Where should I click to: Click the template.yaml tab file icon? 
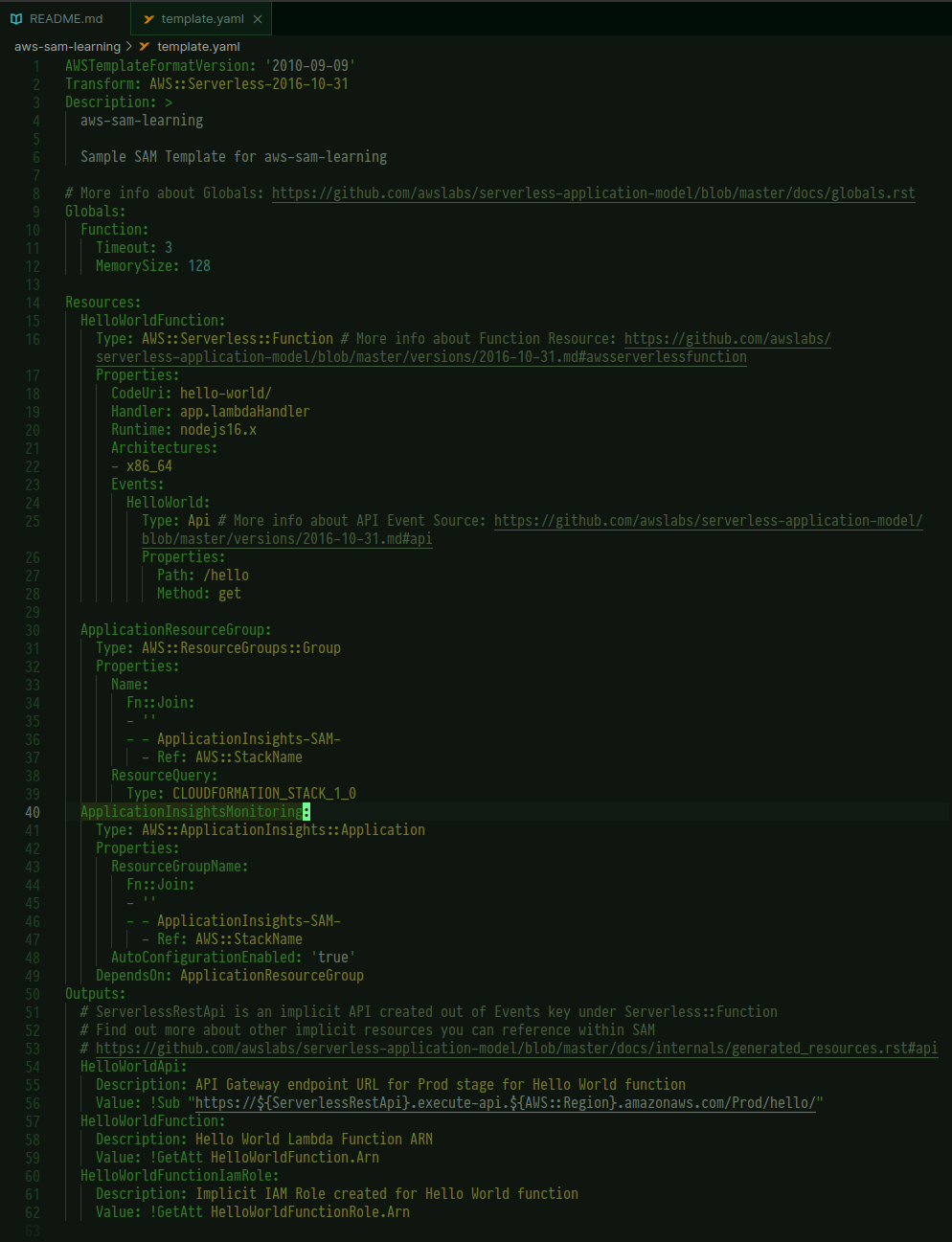coord(147,18)
